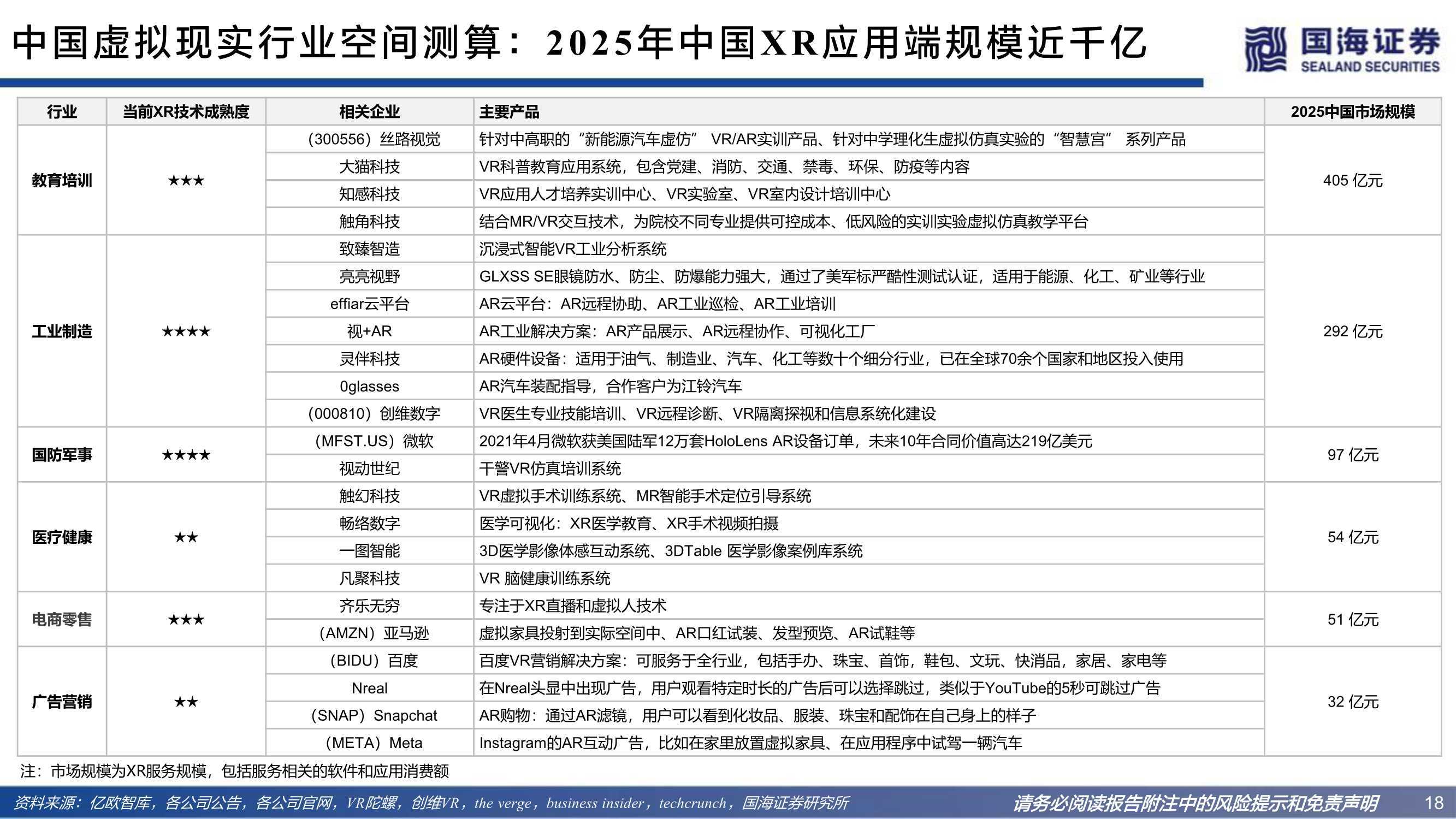Image resolution: width=1456 pixels, height=819 pixels.
Task: Click the Nreal company cell
Action: click(x=369, y=688)
